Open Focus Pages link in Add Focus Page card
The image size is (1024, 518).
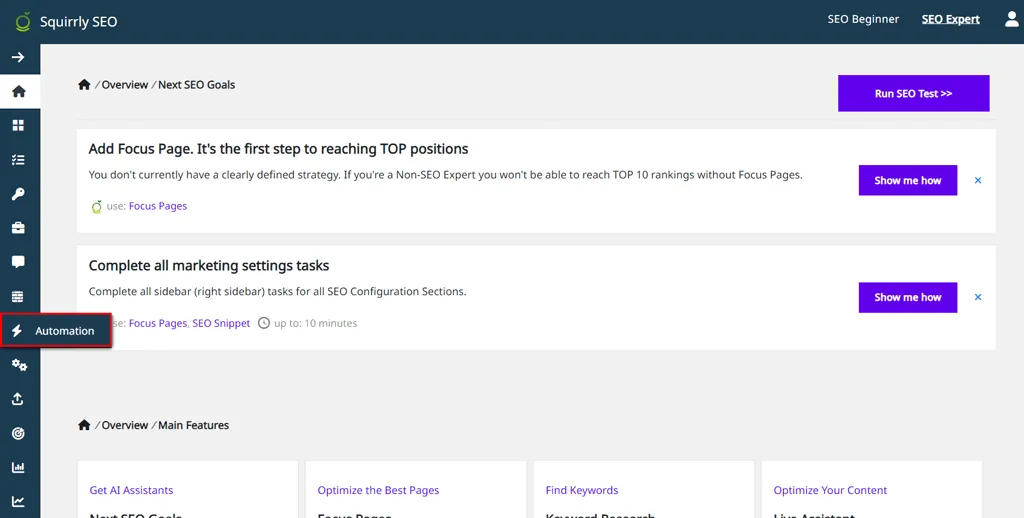click(158, 206)
